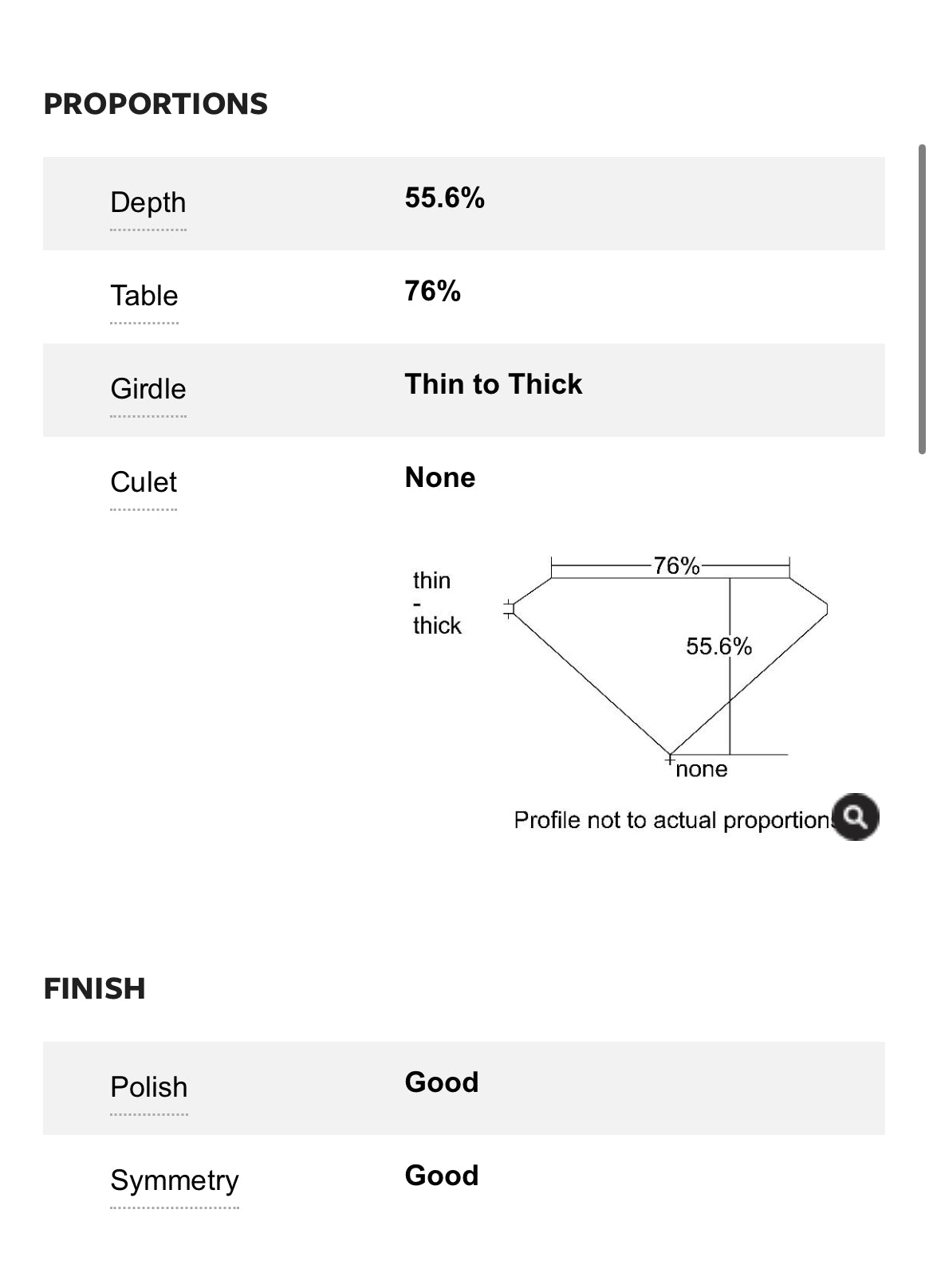Click the 'Profile not to actual proportions' caption

click(x=672, y=820)
